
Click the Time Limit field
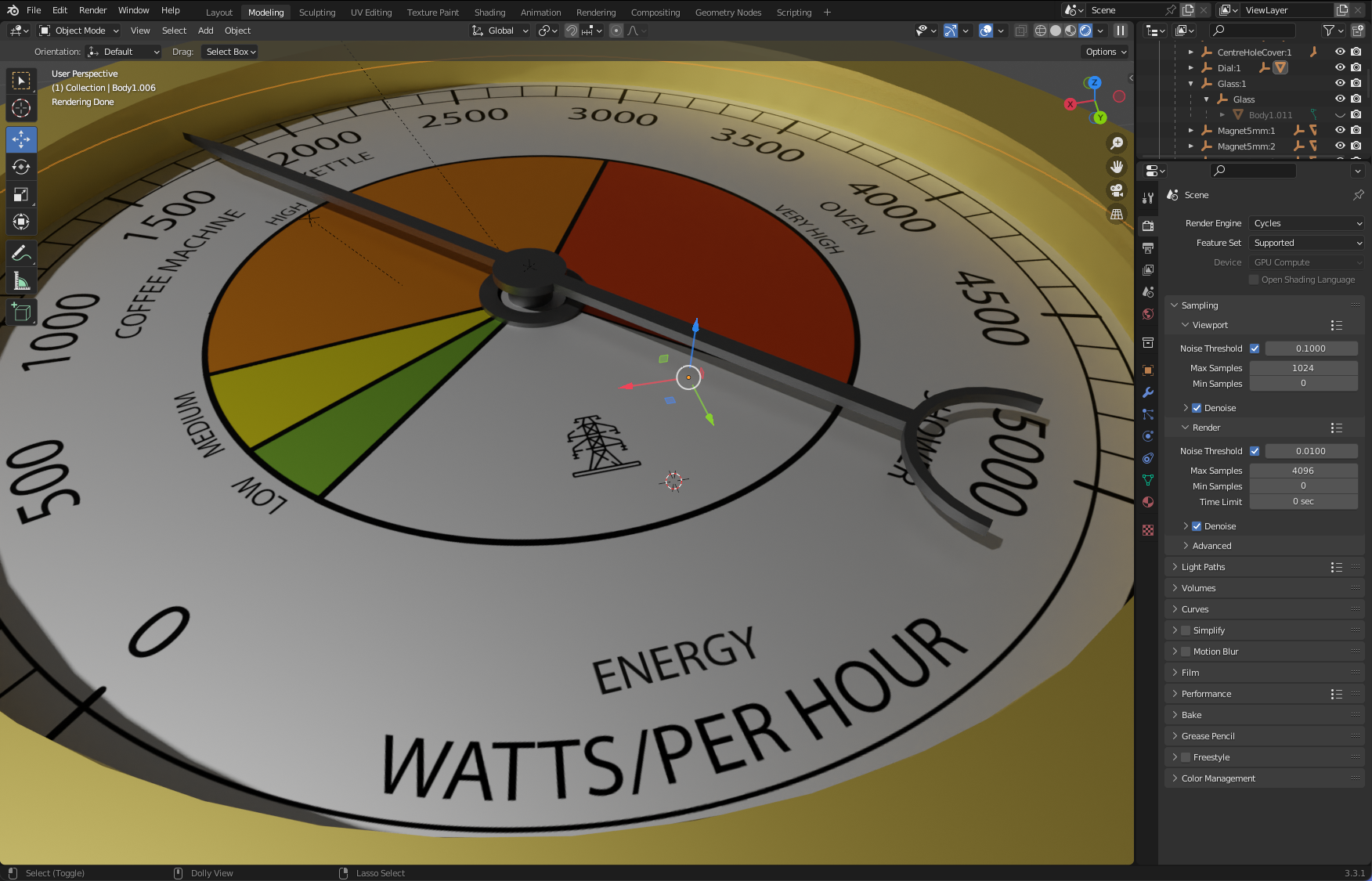(x=1303, y=501)
